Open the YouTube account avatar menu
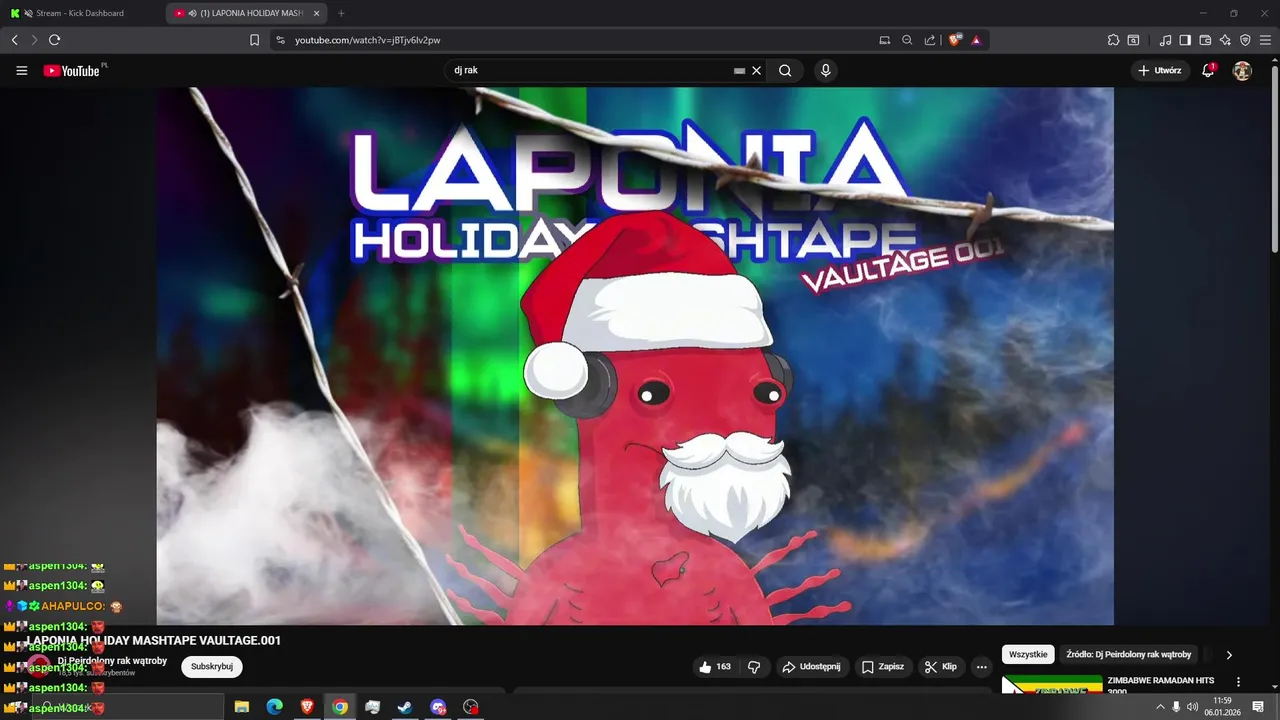Image resolution: width=1280 pixels, height=720 pixels. pyautogui.click(x=1242, y=71)
